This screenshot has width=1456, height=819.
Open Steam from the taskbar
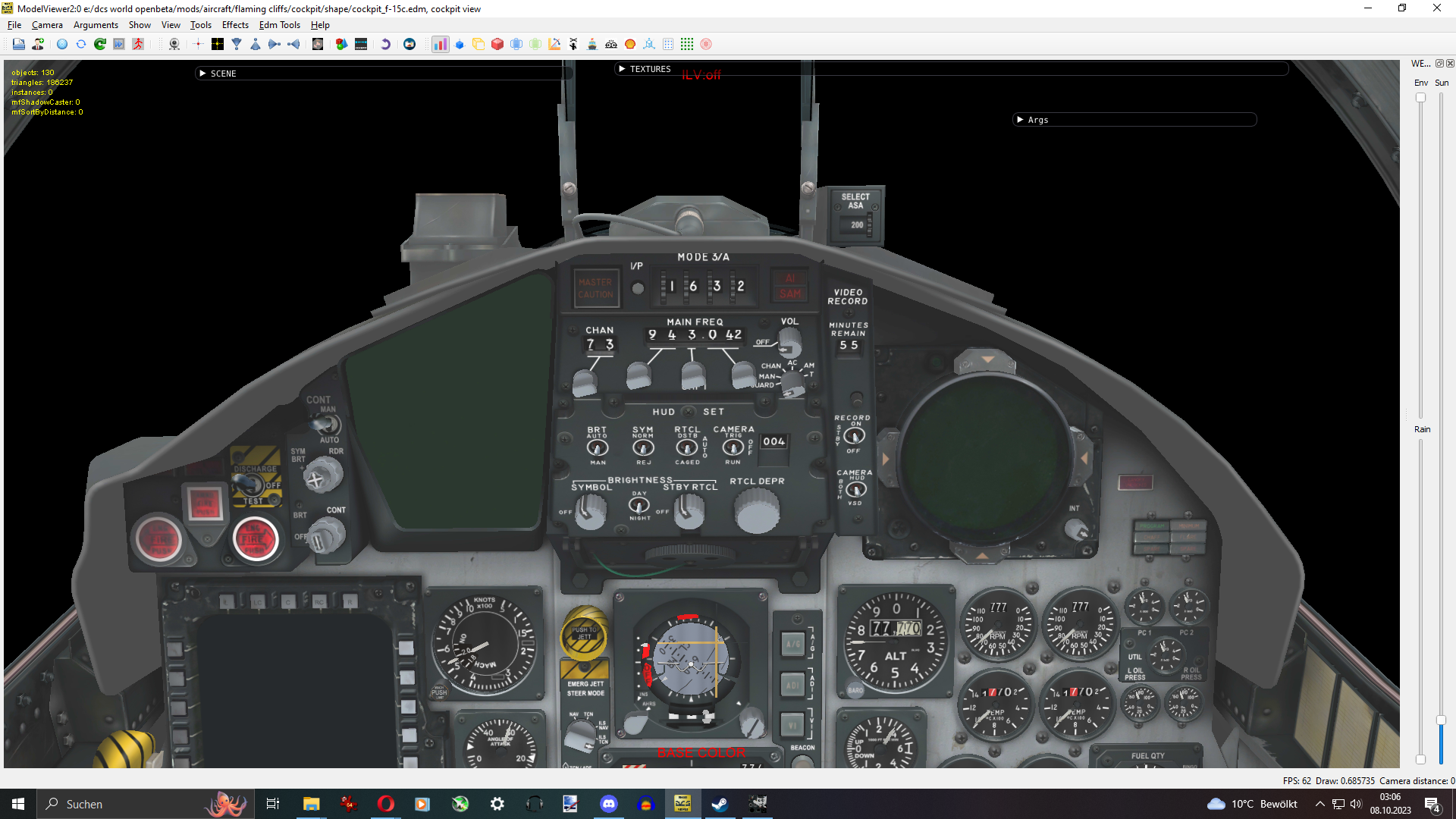720,804
